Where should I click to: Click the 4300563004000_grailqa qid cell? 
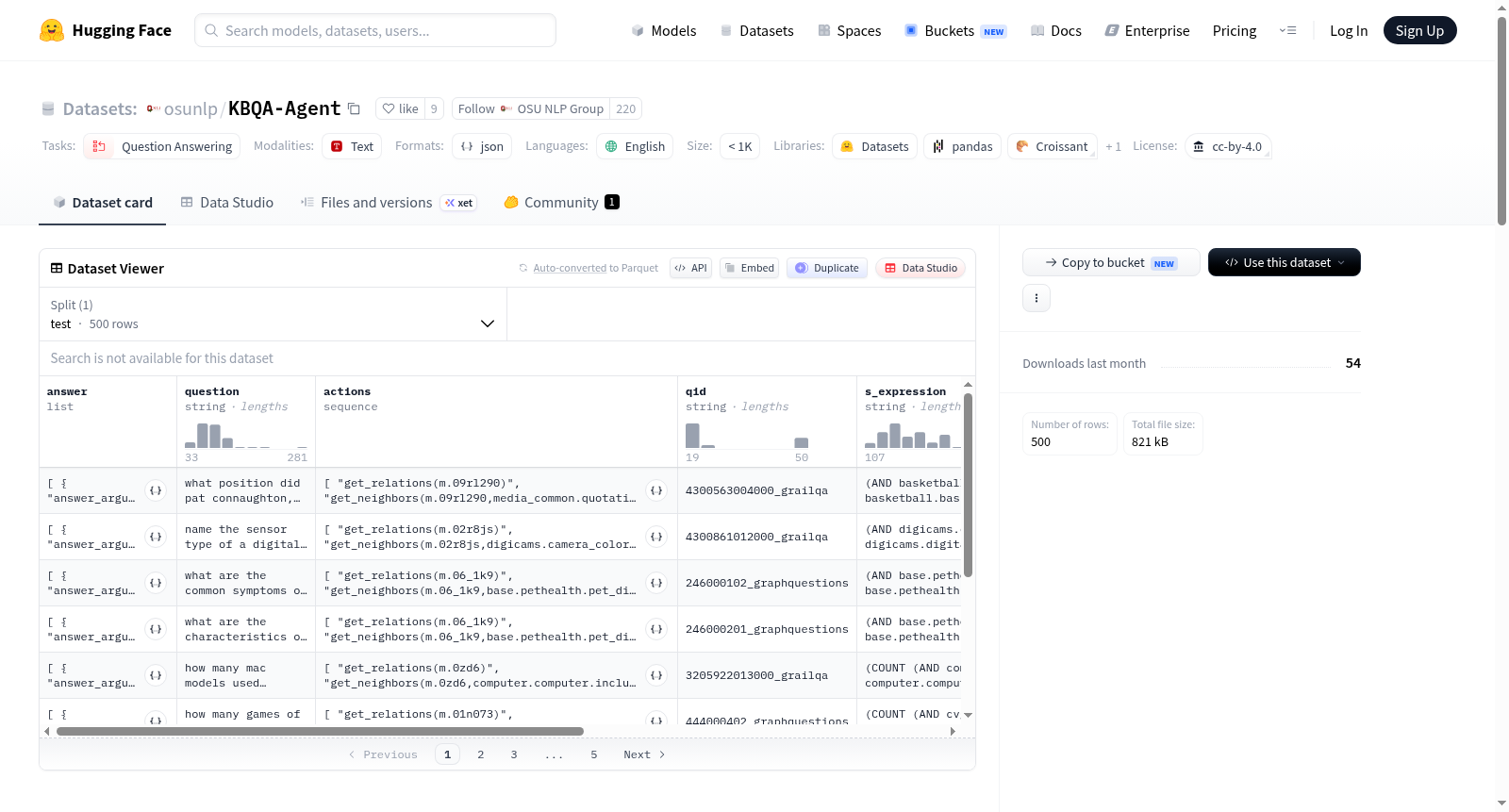767,490
